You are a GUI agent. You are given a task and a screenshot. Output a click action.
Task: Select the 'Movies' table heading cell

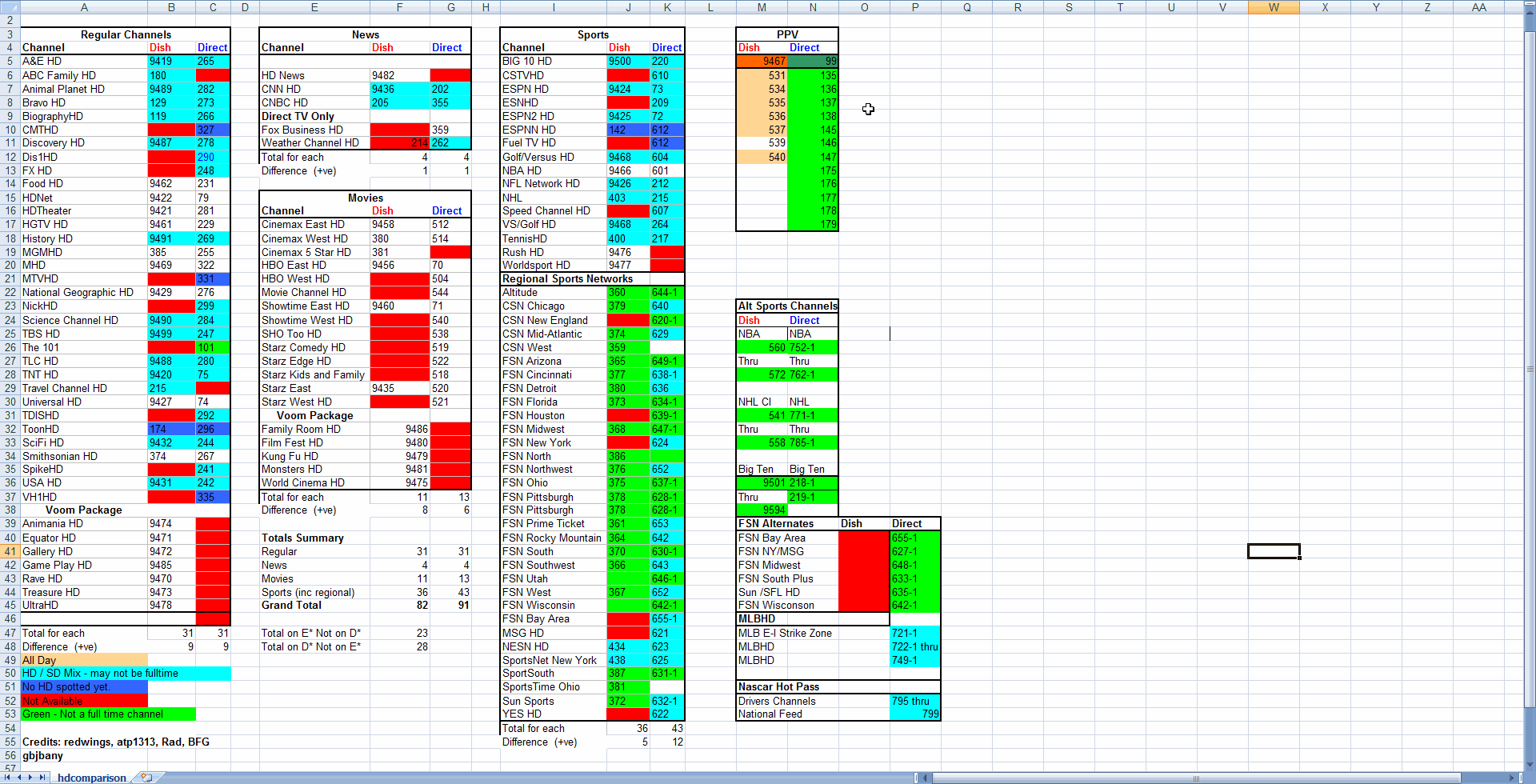pyautogui.click(x=365, y=198)
